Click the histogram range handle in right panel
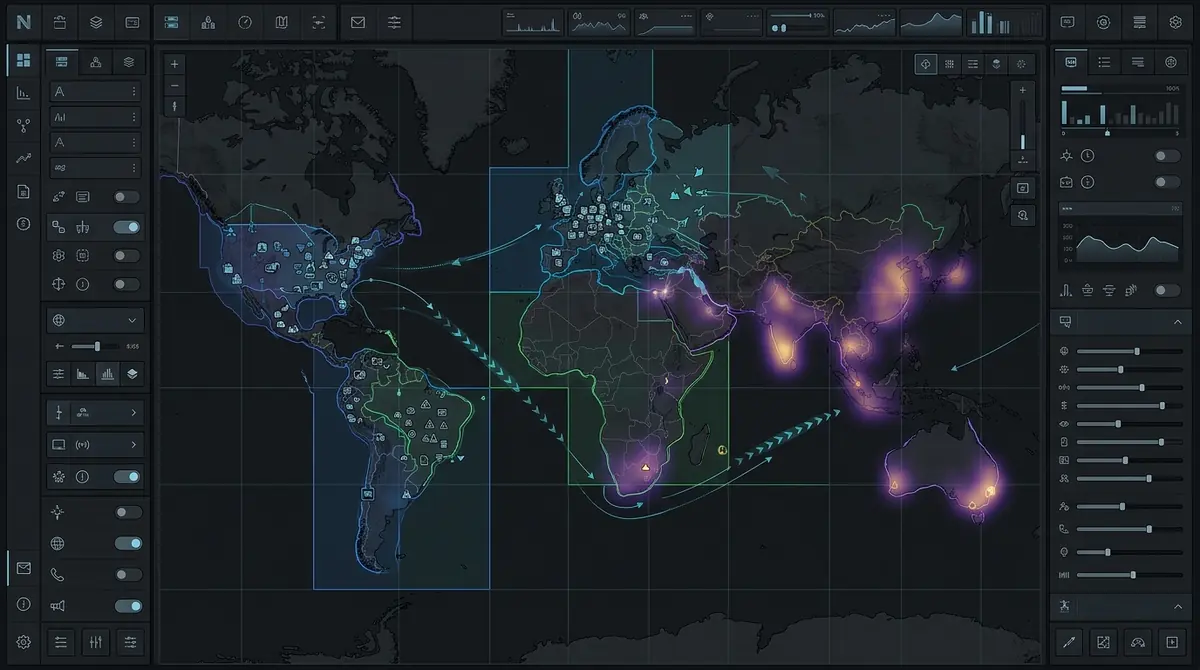The height and width of the screenshot is (670, 1200). click(x=1106, y=132)
